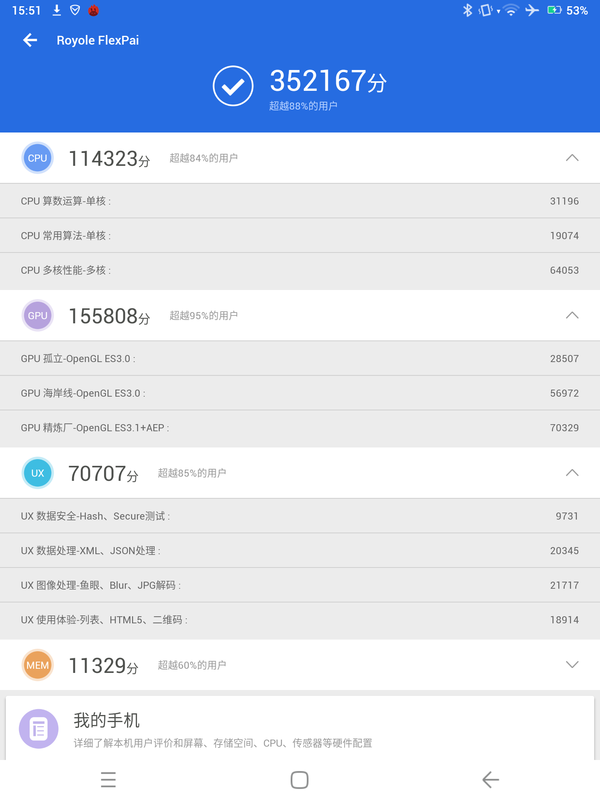
Task: Select the UX 数据安全-Hash、Secure测试 row
Action: [300, 516]
